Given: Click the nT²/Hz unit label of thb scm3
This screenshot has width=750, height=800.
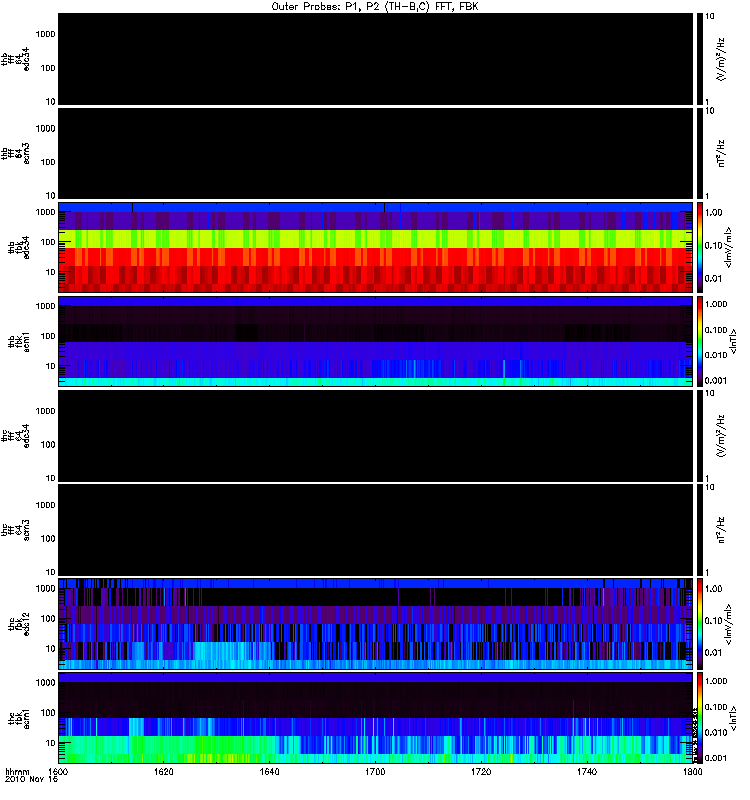Looking at the screenshot, I should coord(721,154).
